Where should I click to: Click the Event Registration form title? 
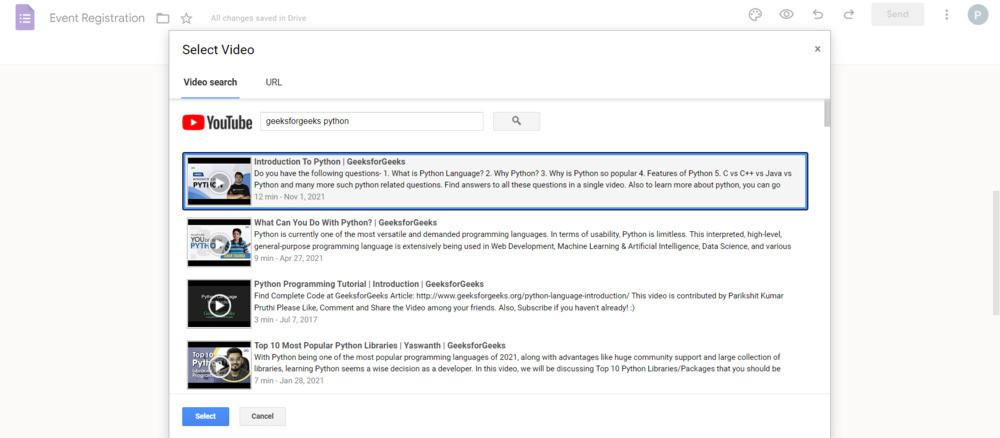(97, 18)
